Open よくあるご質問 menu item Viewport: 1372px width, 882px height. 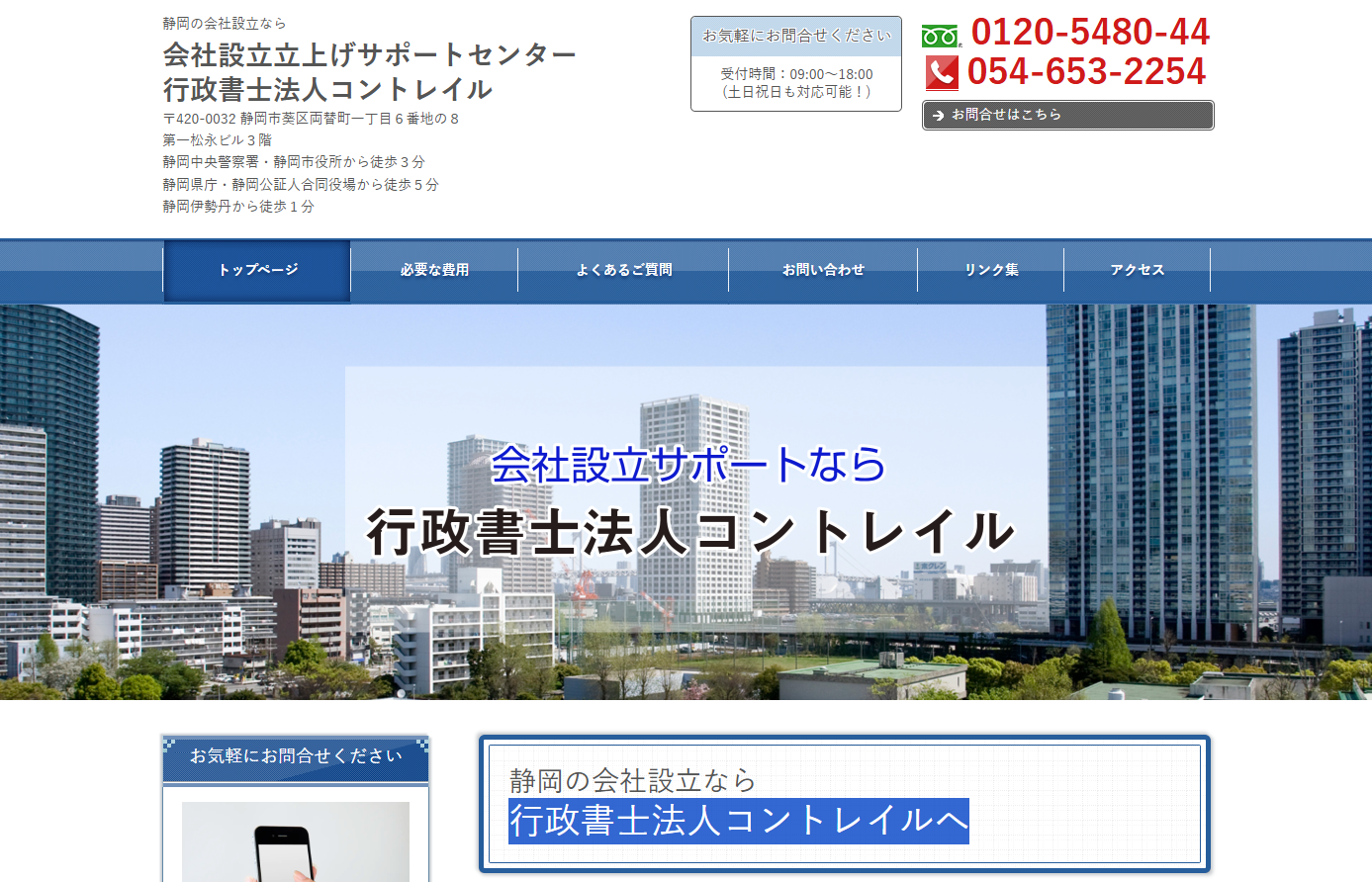pos(623,270)
